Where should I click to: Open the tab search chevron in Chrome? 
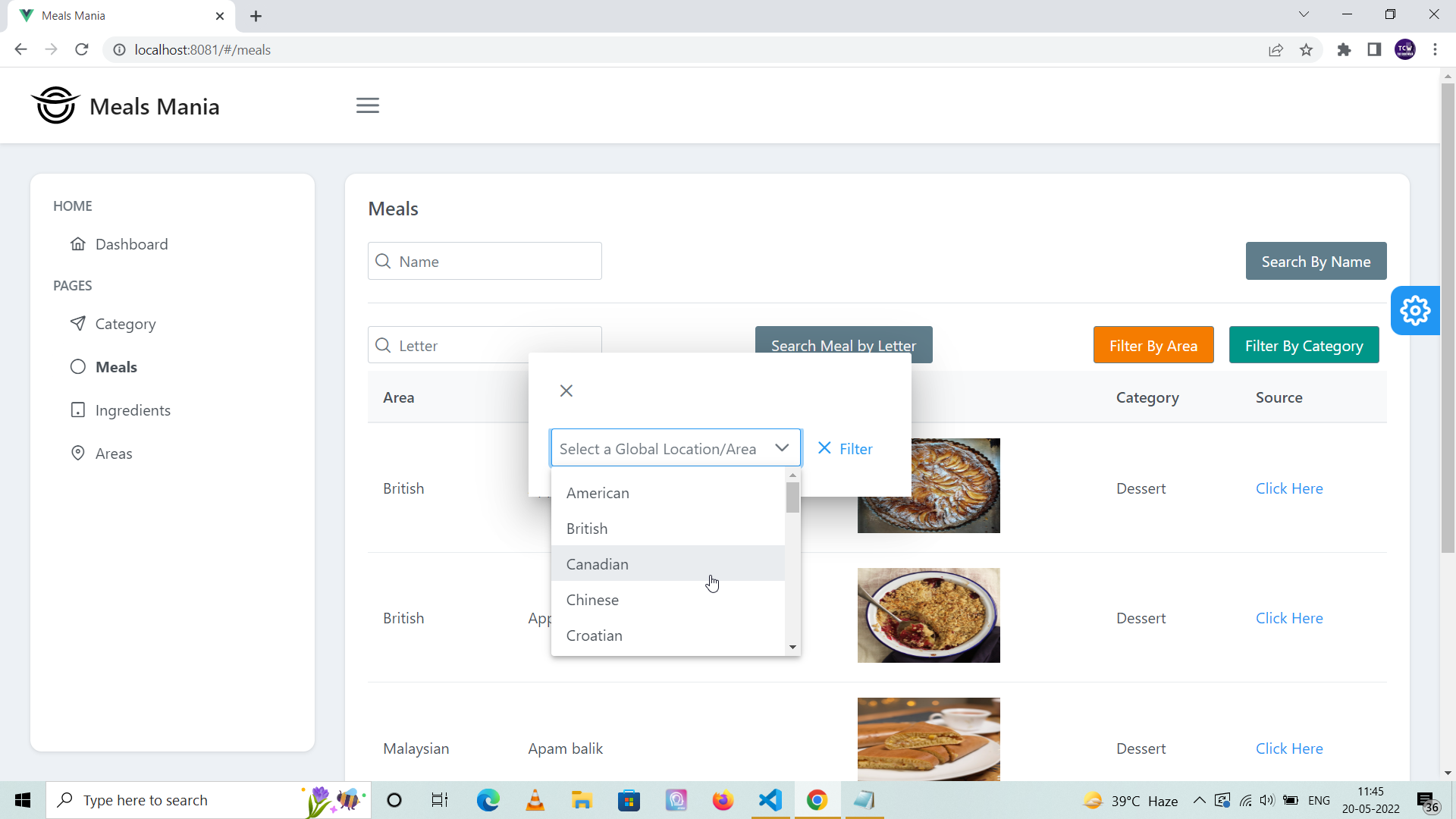(x=1304, y=14)
